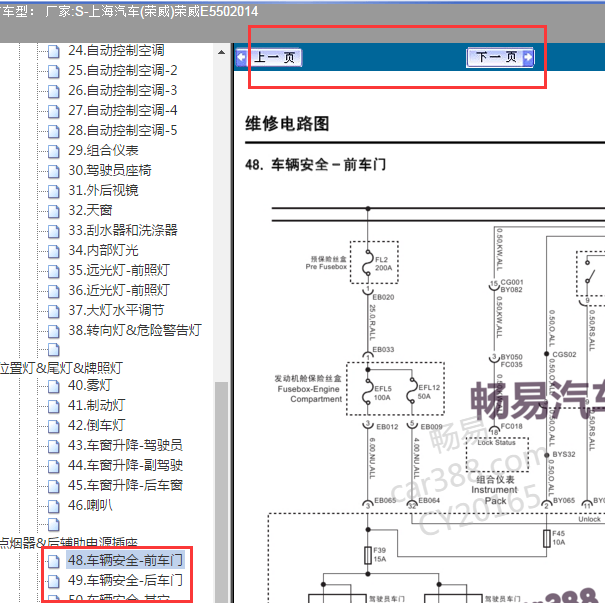Open 38.转向灯&危险警告灯 entry
Viewport: 605px width, 603px height.
135,331
